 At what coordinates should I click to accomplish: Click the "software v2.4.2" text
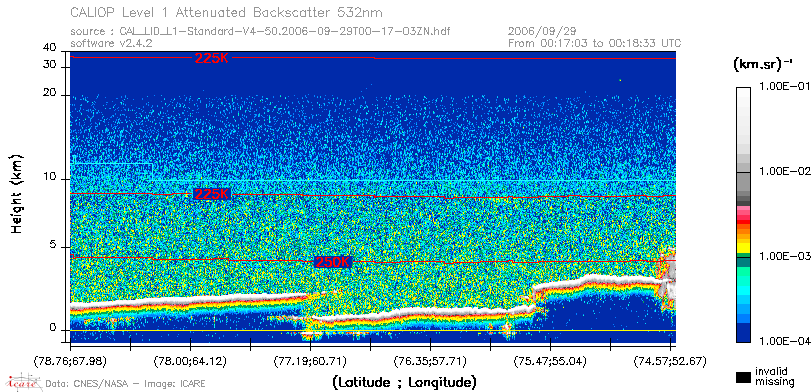coord(111,43)
